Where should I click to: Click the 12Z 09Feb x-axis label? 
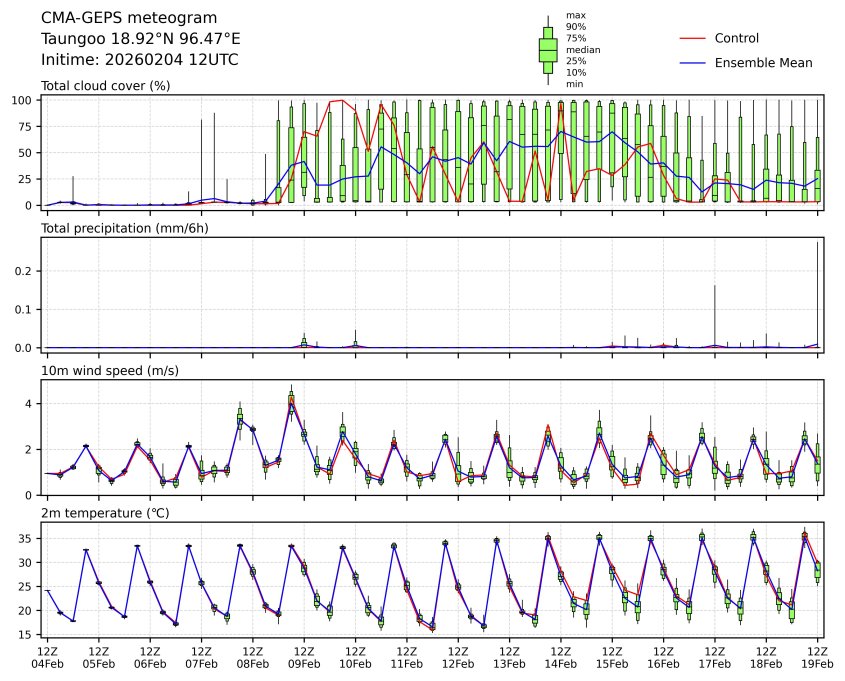[x=303, y=657]
